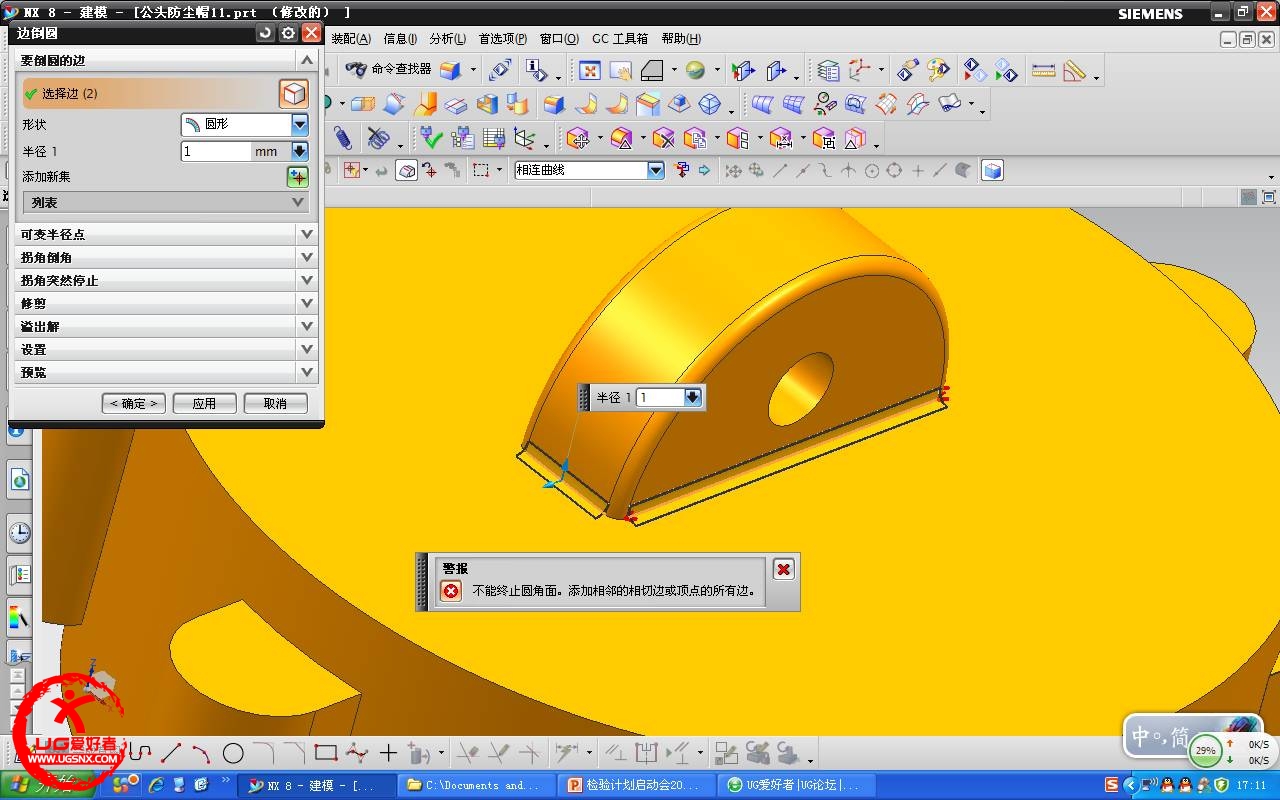This screenshot has width=1280, height=800.
Task: Toggle the enable snap point icon
Action: [x=733, y=171]
